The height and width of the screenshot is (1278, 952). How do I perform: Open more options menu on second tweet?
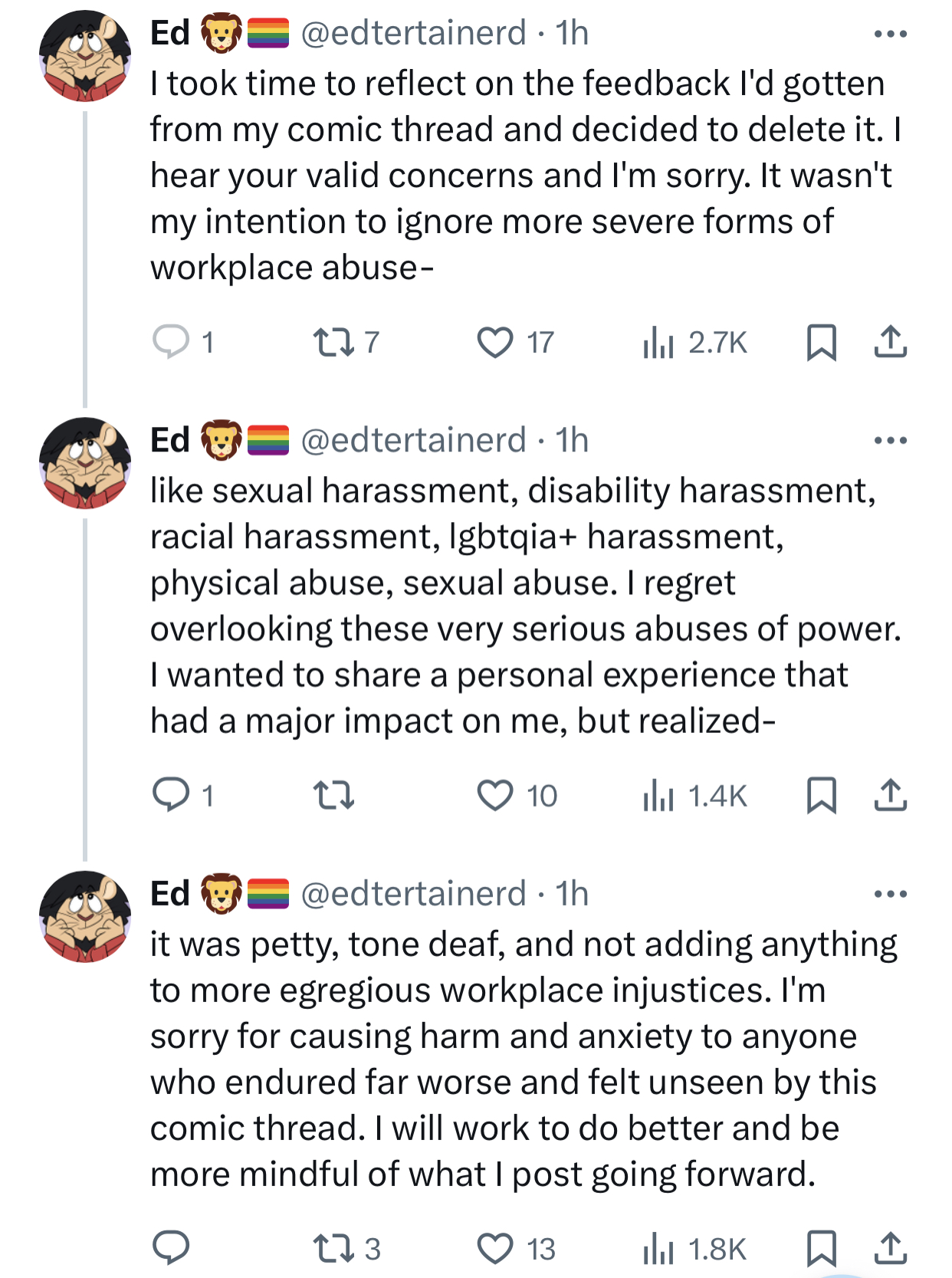coord(890,441)
